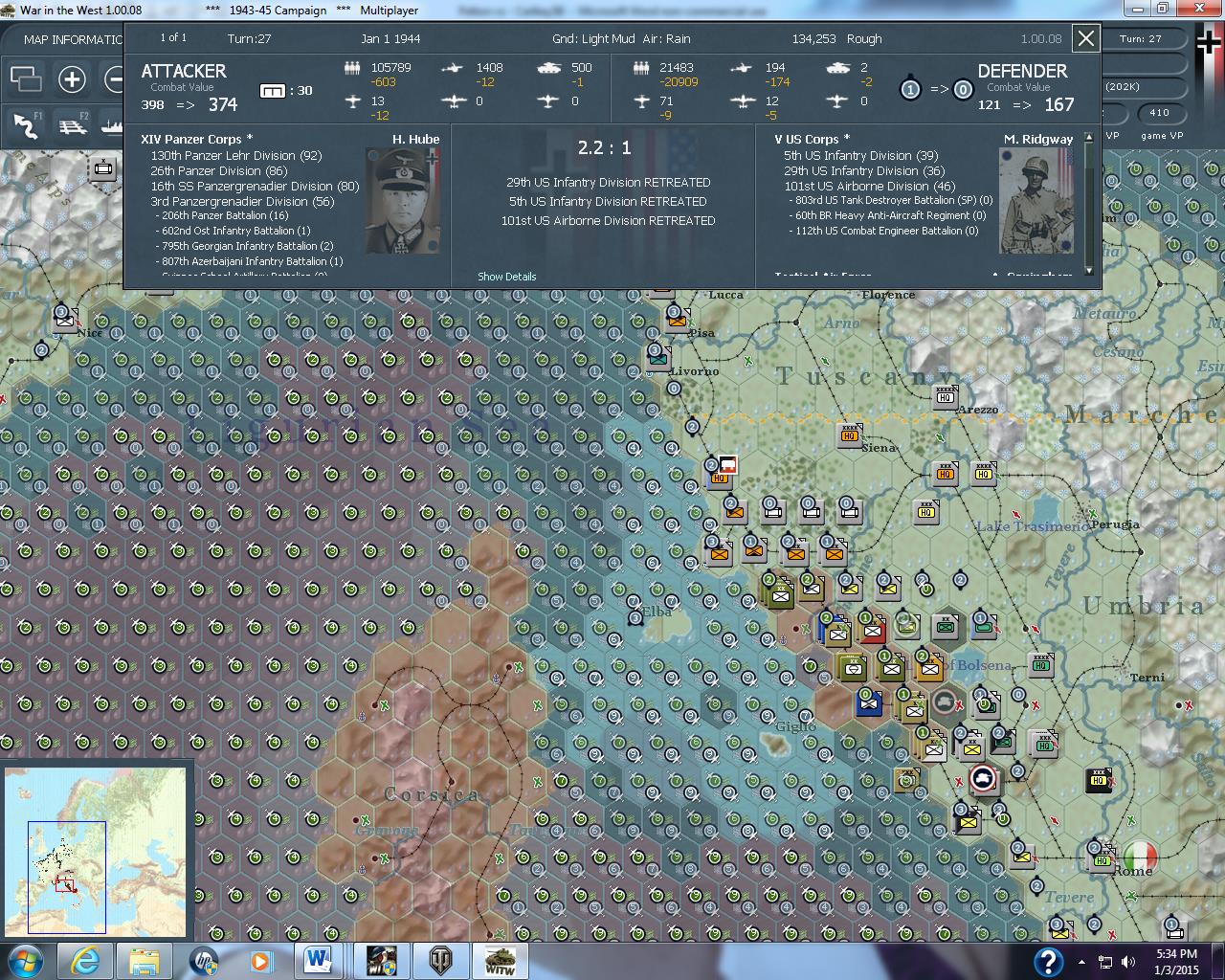This screenshot has width=1225, height=980.
Task: Click the unit counter near Nice
Action: (x=65, y=318)
